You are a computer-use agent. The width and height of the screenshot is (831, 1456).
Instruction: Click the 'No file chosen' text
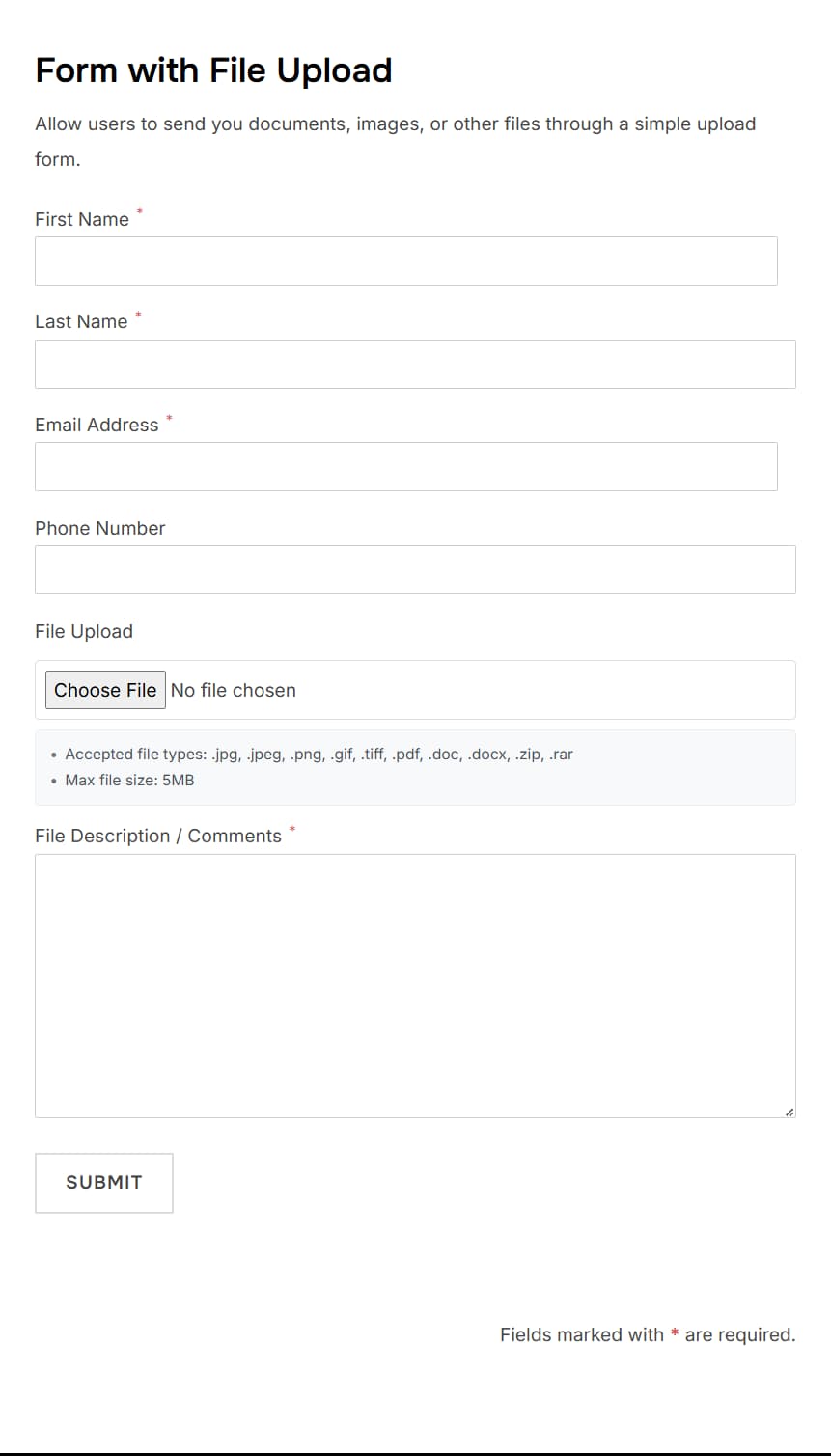[x=233, y=690]
